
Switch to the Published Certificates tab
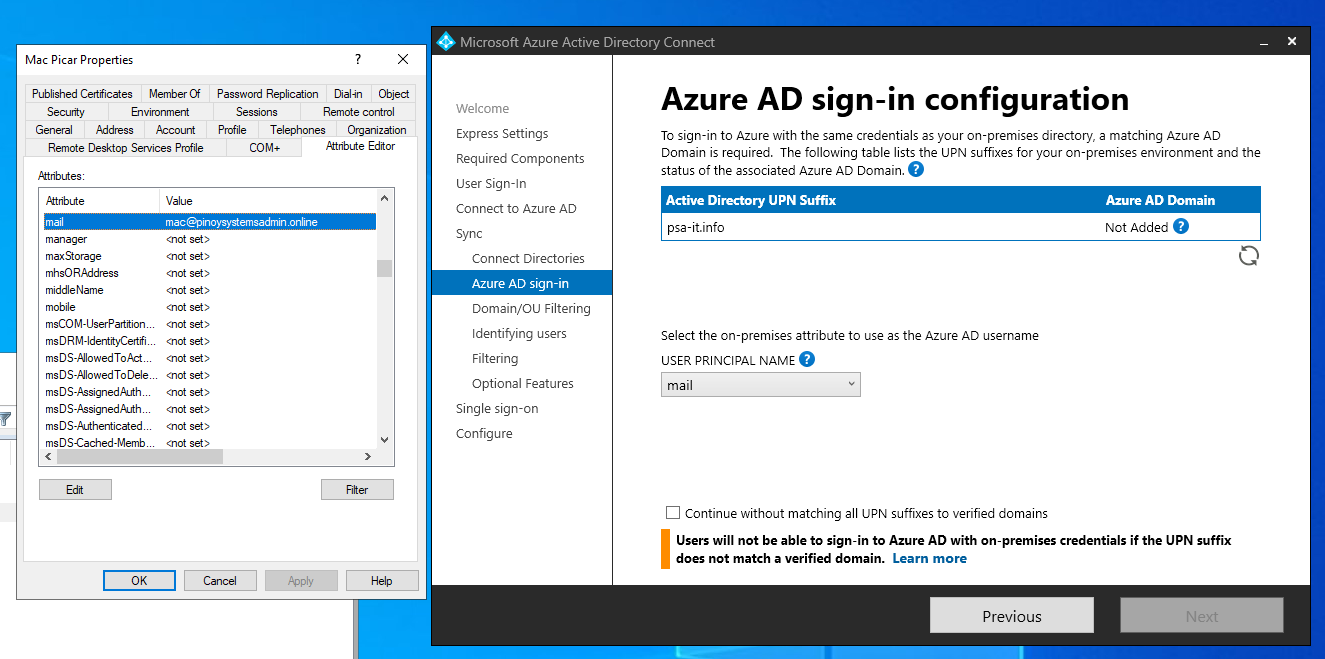82,94
